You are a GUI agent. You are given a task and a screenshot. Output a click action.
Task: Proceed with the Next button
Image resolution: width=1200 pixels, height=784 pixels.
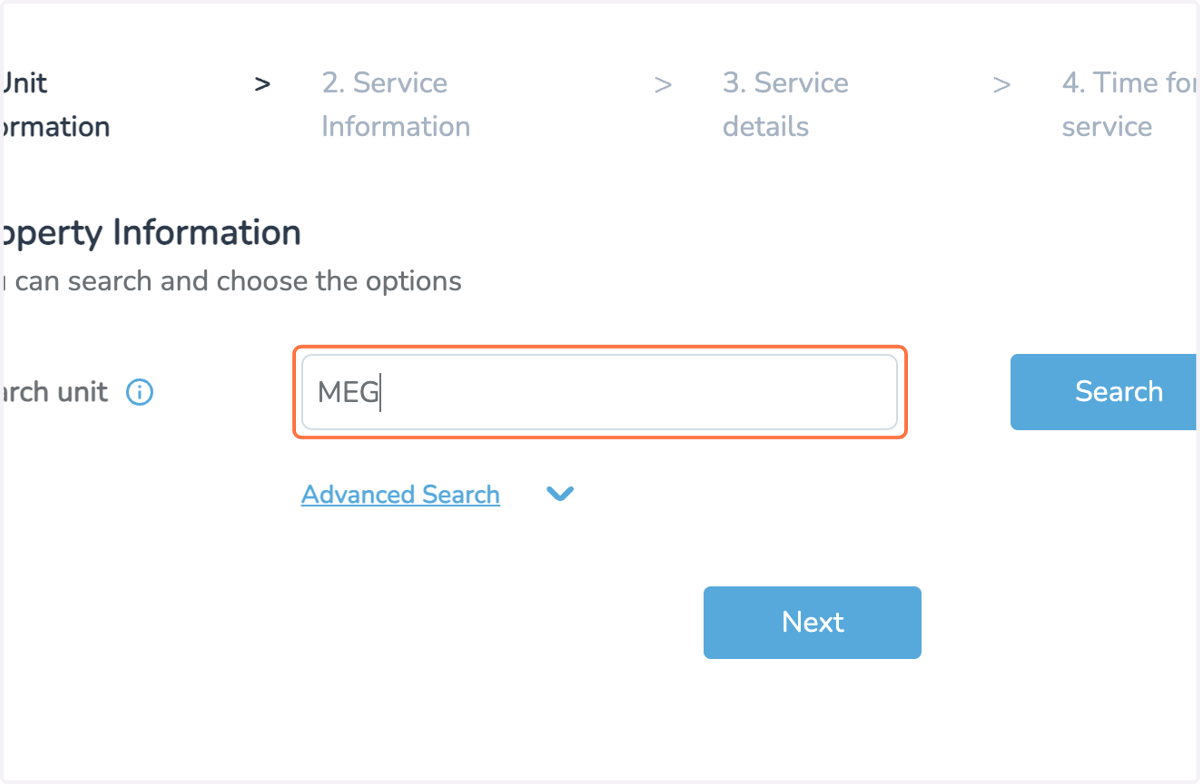pyautogui.click(x=812, y=622)
